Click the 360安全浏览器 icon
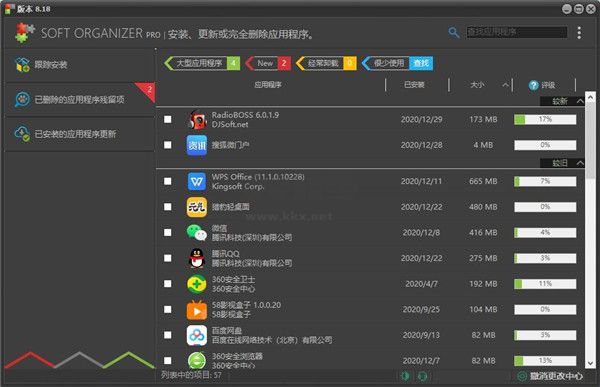This screenshot has height=387, width=600. [x=197, y=360]
